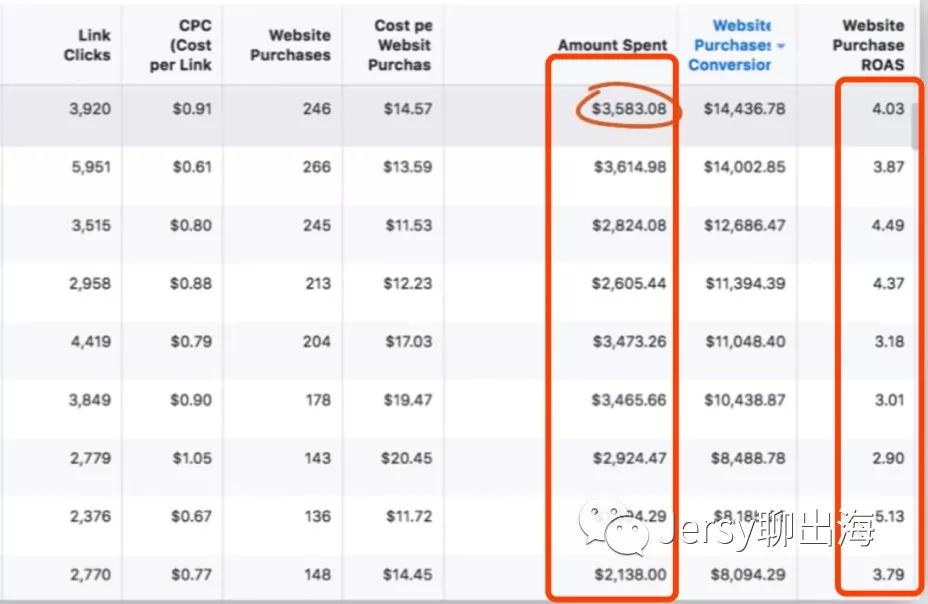The width and height of the screenshot is (928, 604).
Task: Click the $2,138.00 amount spent cell
Action: 628,575
